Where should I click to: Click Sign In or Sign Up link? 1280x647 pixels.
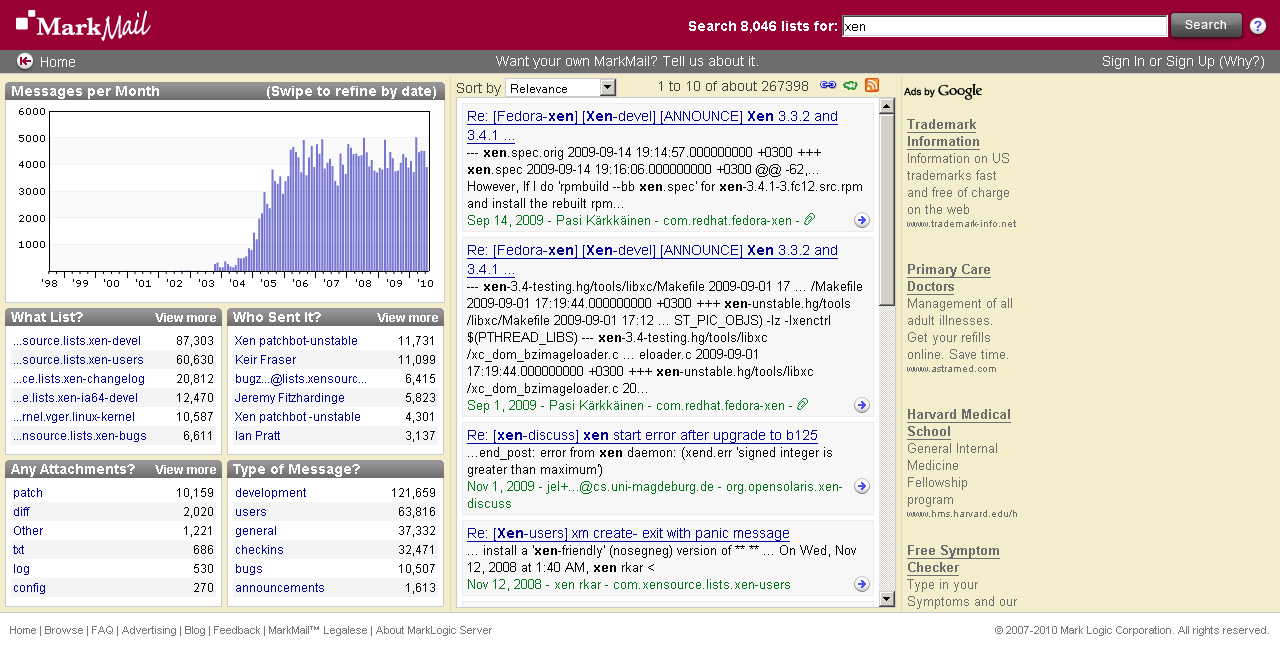[x=1183, y=62]
